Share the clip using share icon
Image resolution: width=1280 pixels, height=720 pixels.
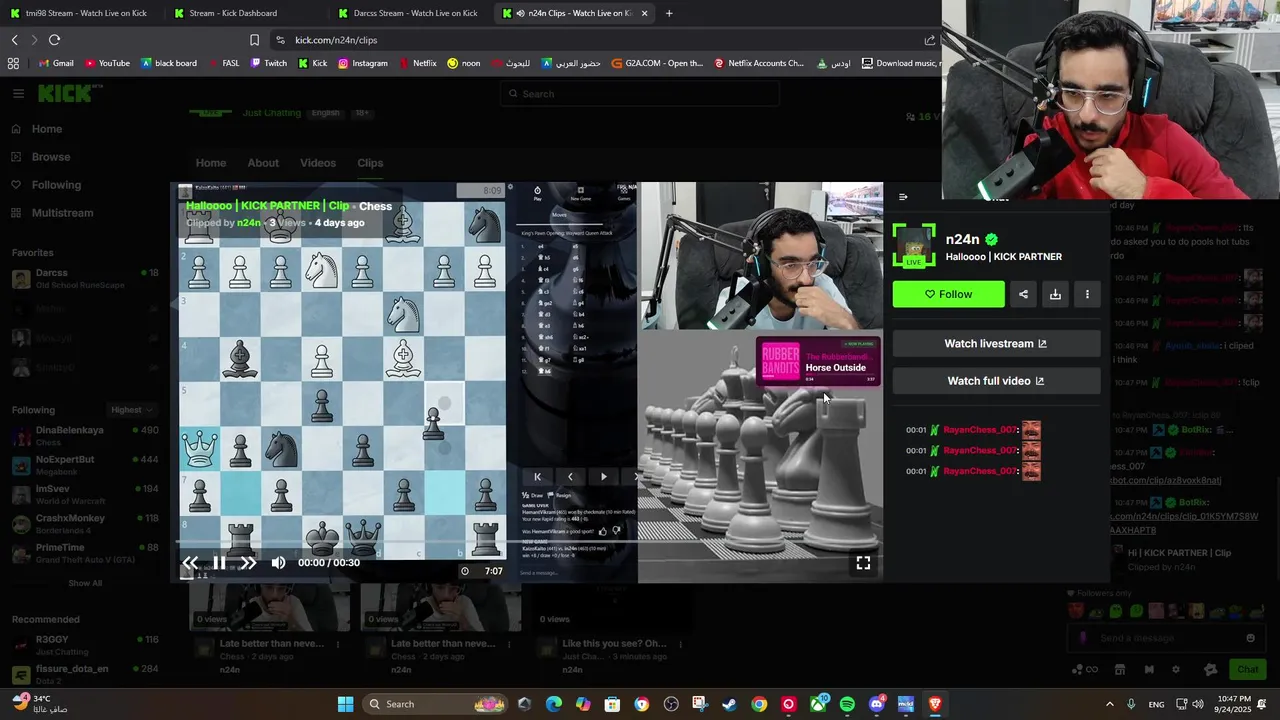click(x=1023, y=294)
